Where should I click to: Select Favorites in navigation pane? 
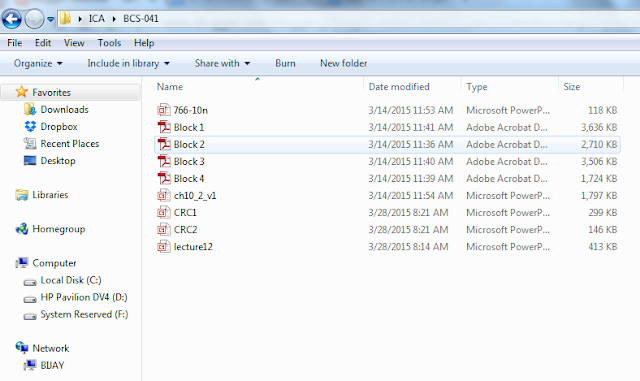(51, 93)
